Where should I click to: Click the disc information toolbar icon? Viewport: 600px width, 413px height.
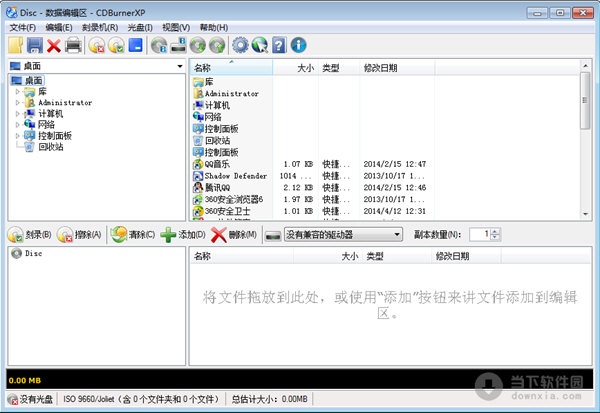159,46
